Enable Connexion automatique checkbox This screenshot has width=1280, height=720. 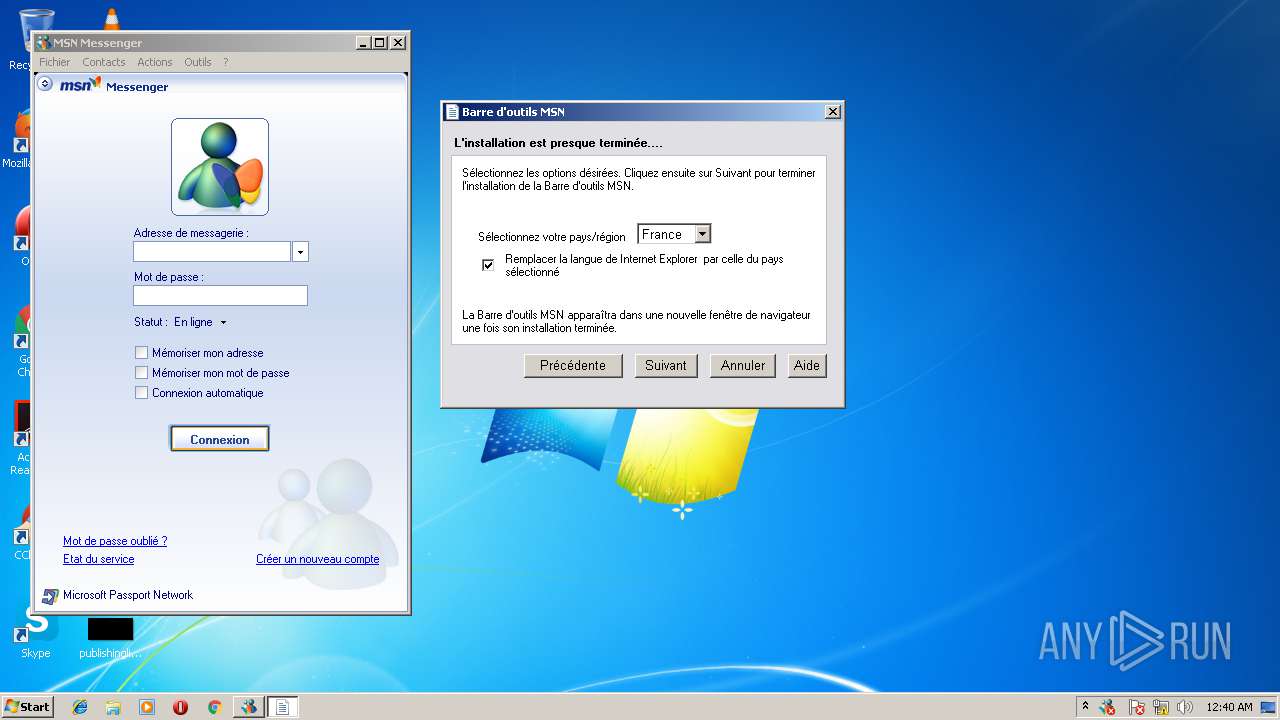141,393
